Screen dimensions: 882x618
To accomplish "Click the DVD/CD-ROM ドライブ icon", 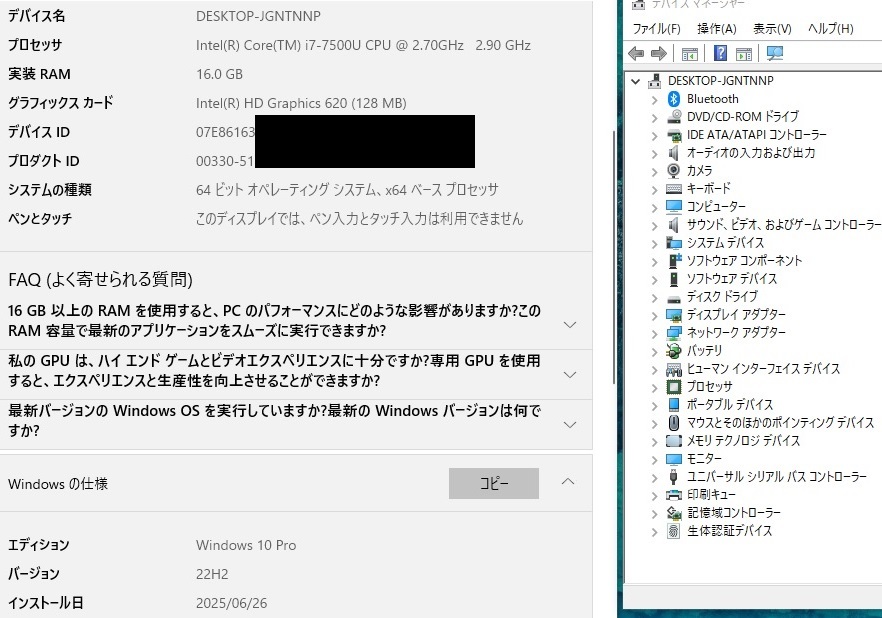I will click(674, 117).
